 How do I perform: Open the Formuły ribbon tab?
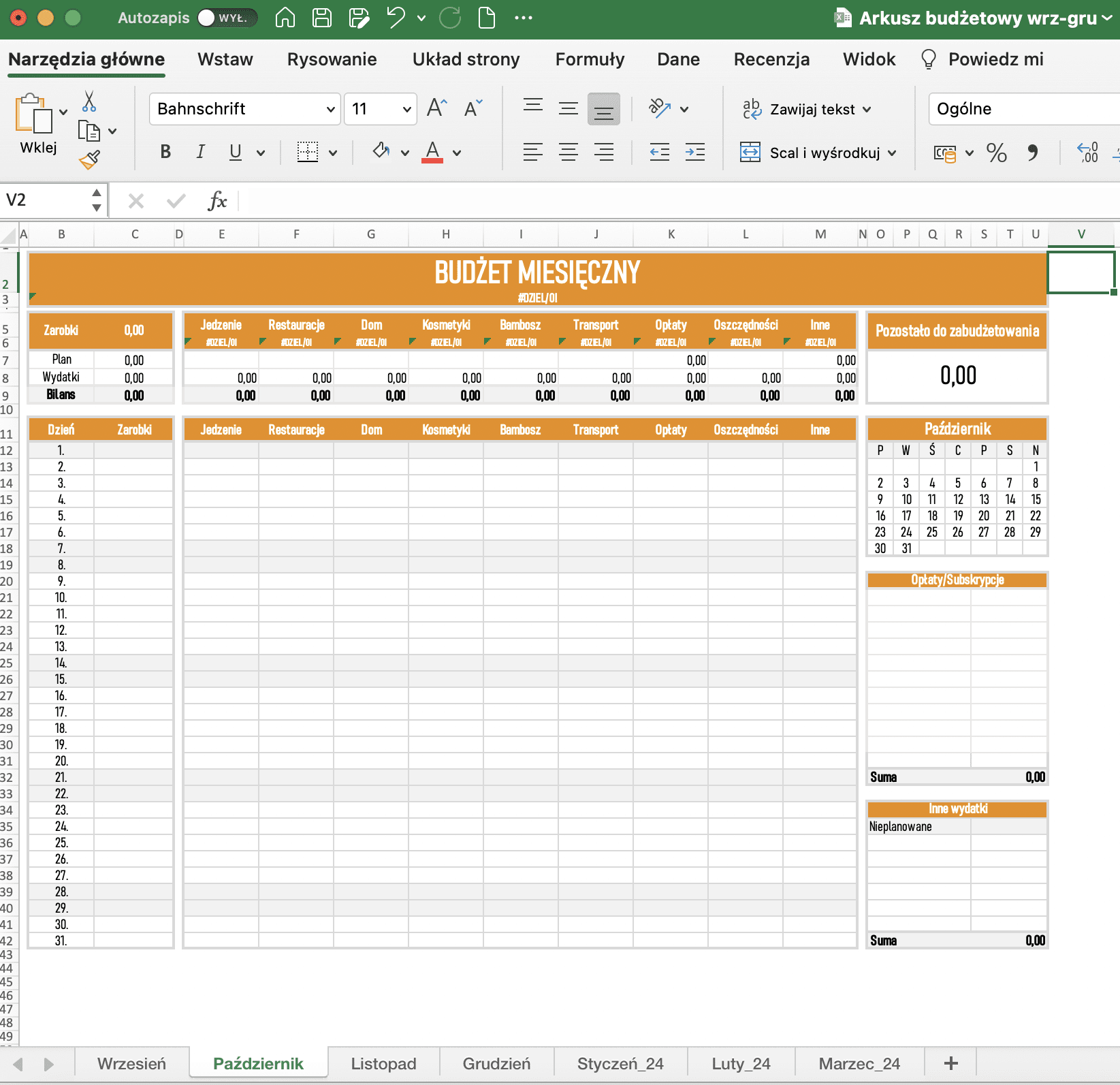590,59
